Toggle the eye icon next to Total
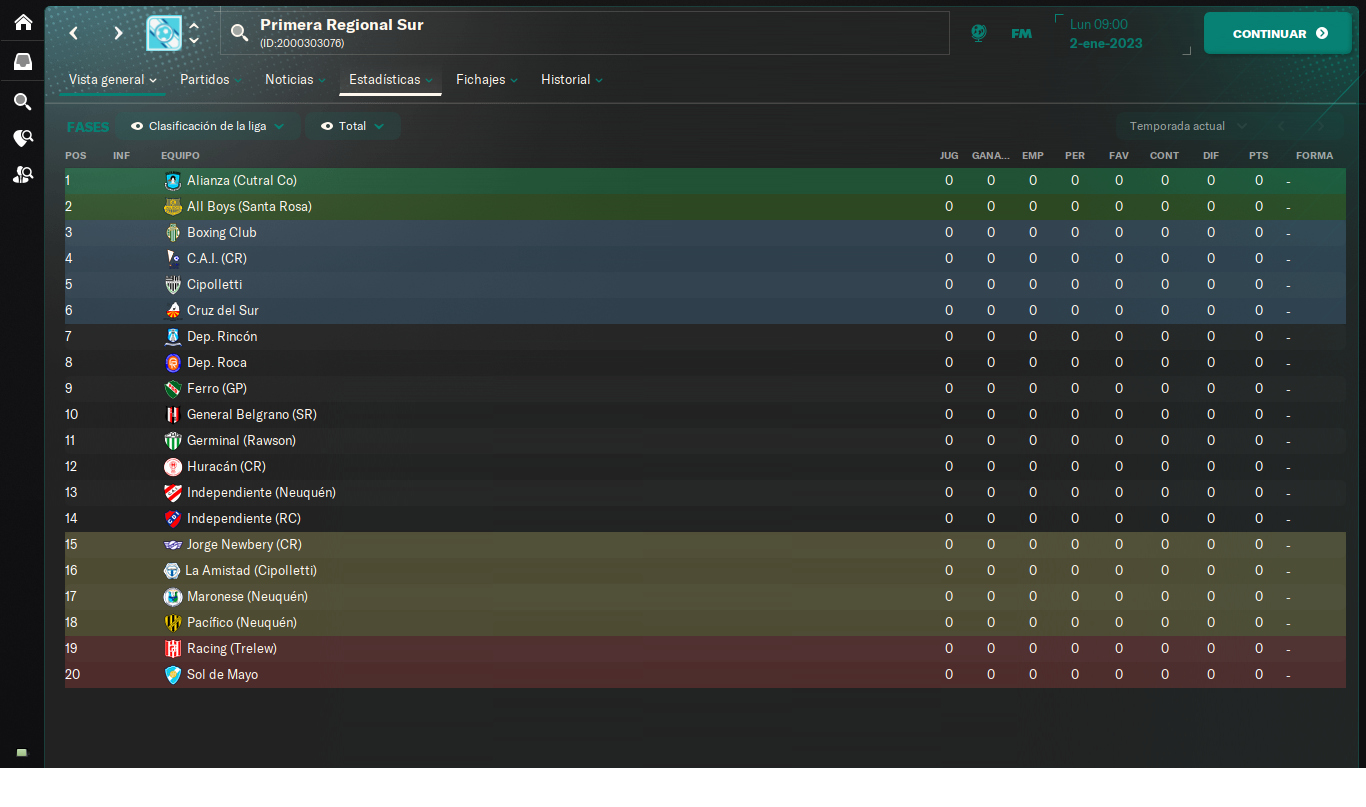 pyautogui.click(x=327, y=126)
